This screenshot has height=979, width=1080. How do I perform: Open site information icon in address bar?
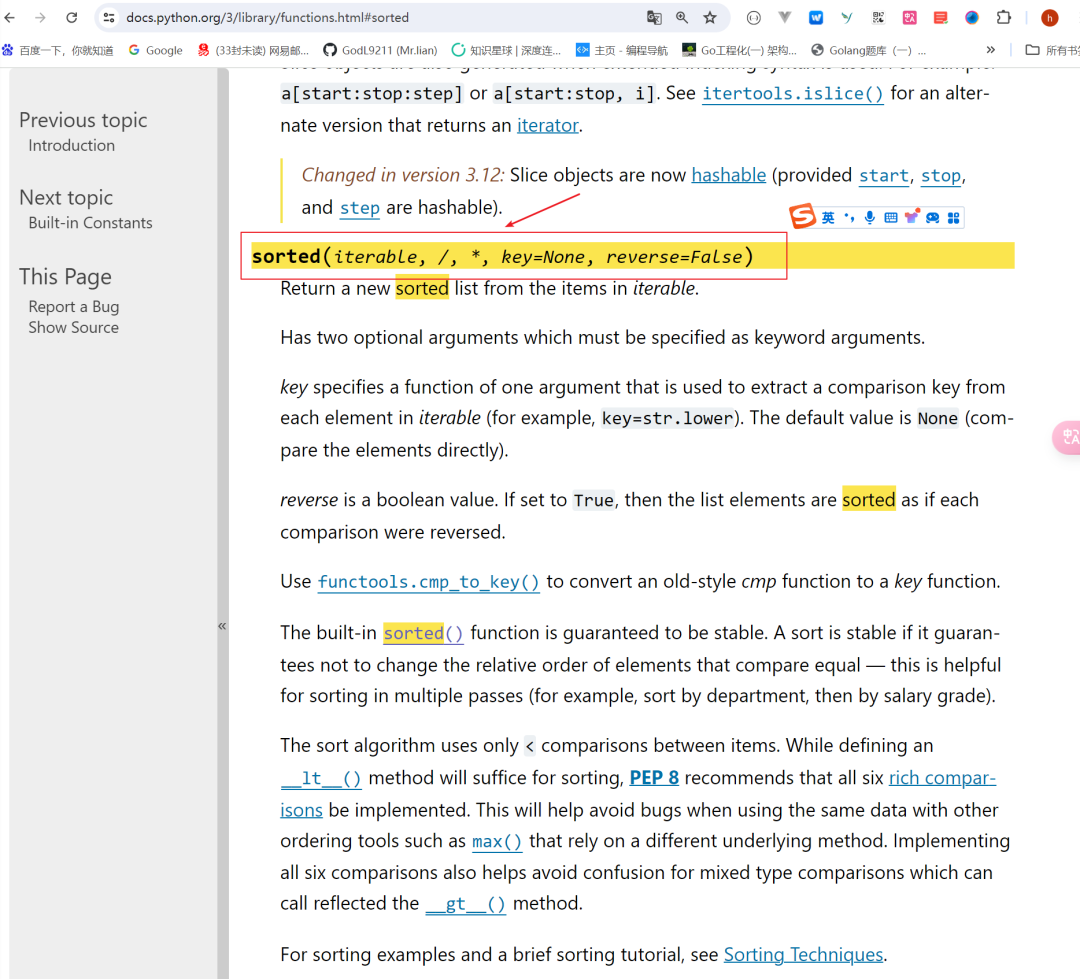pyautogui.click(x=109, y=17)
